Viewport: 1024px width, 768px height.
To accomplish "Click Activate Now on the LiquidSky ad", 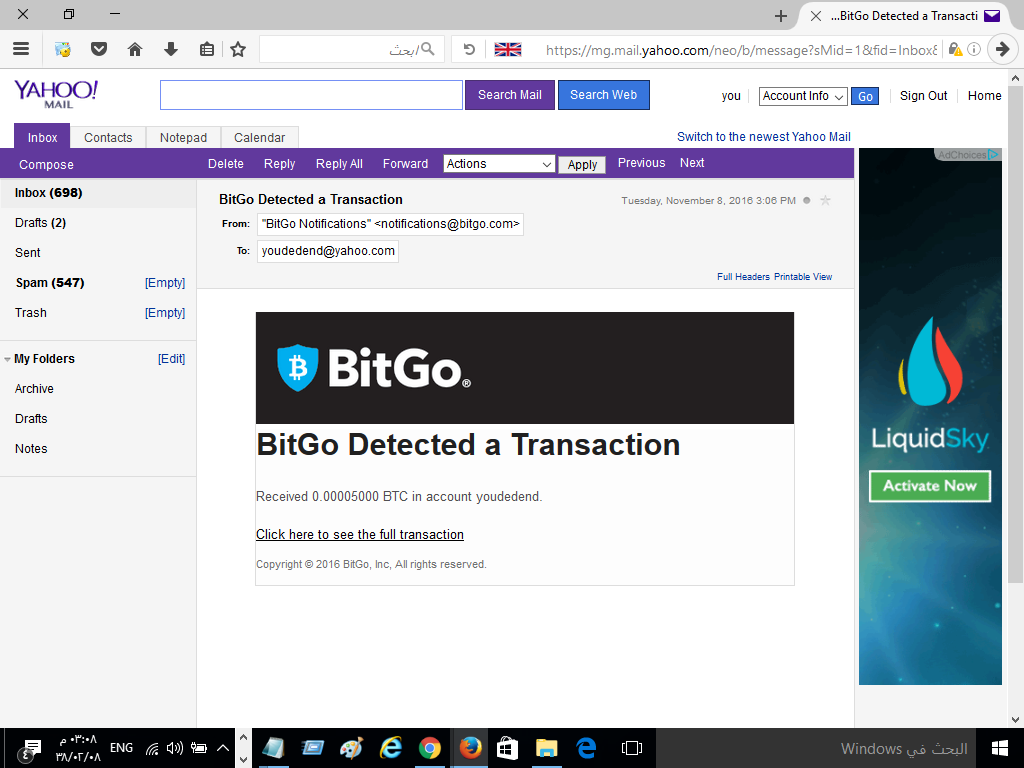I will click(x=930, y=486).
